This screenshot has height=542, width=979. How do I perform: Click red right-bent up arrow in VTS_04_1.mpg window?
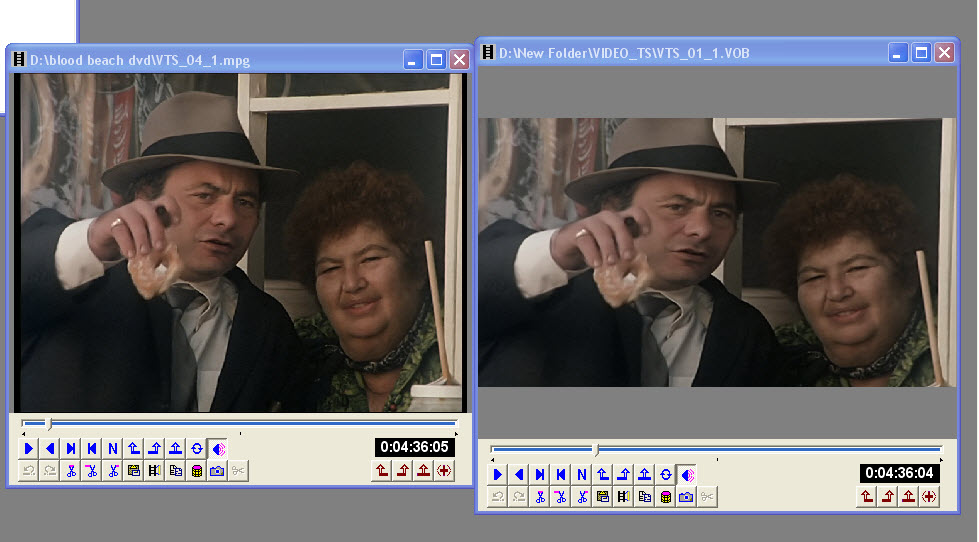(x=403, y=471)
